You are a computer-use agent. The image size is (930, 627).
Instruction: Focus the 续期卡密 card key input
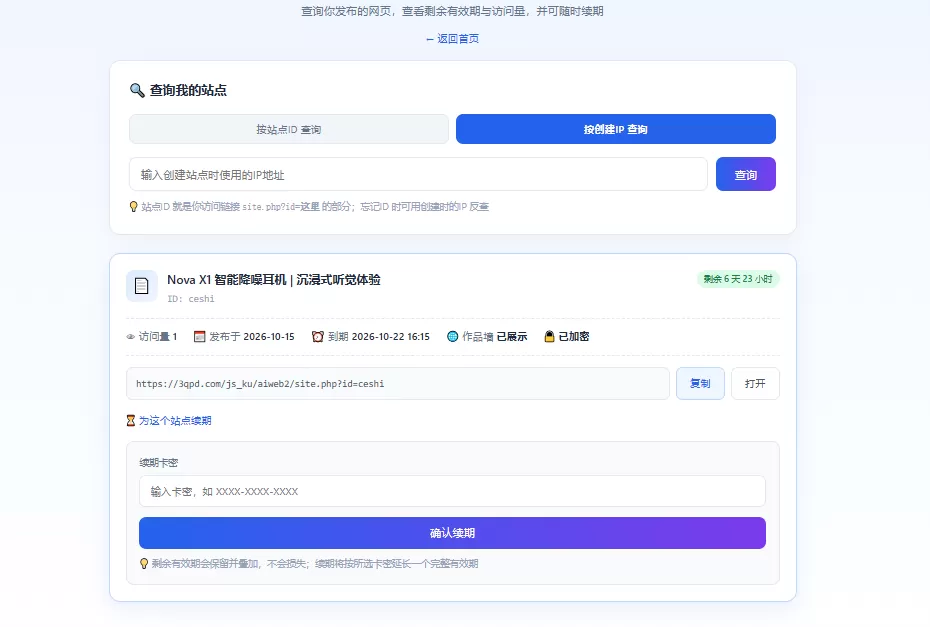point(453,491)
